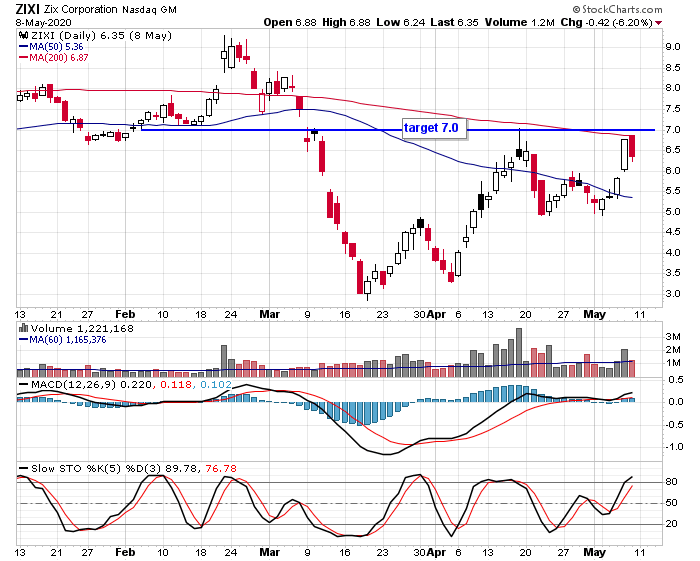
Task: Click the MA(50) 5.36 legend entry
Action: coord(51,47)
